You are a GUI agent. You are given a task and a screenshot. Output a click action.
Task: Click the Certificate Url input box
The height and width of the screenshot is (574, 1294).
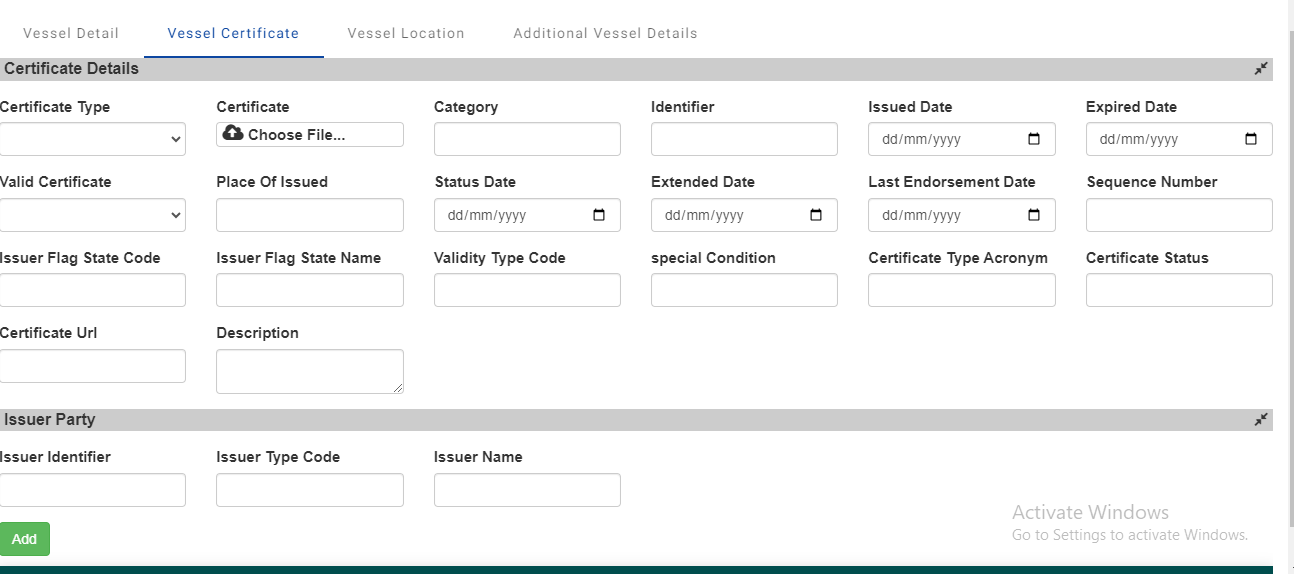point(92,366)
